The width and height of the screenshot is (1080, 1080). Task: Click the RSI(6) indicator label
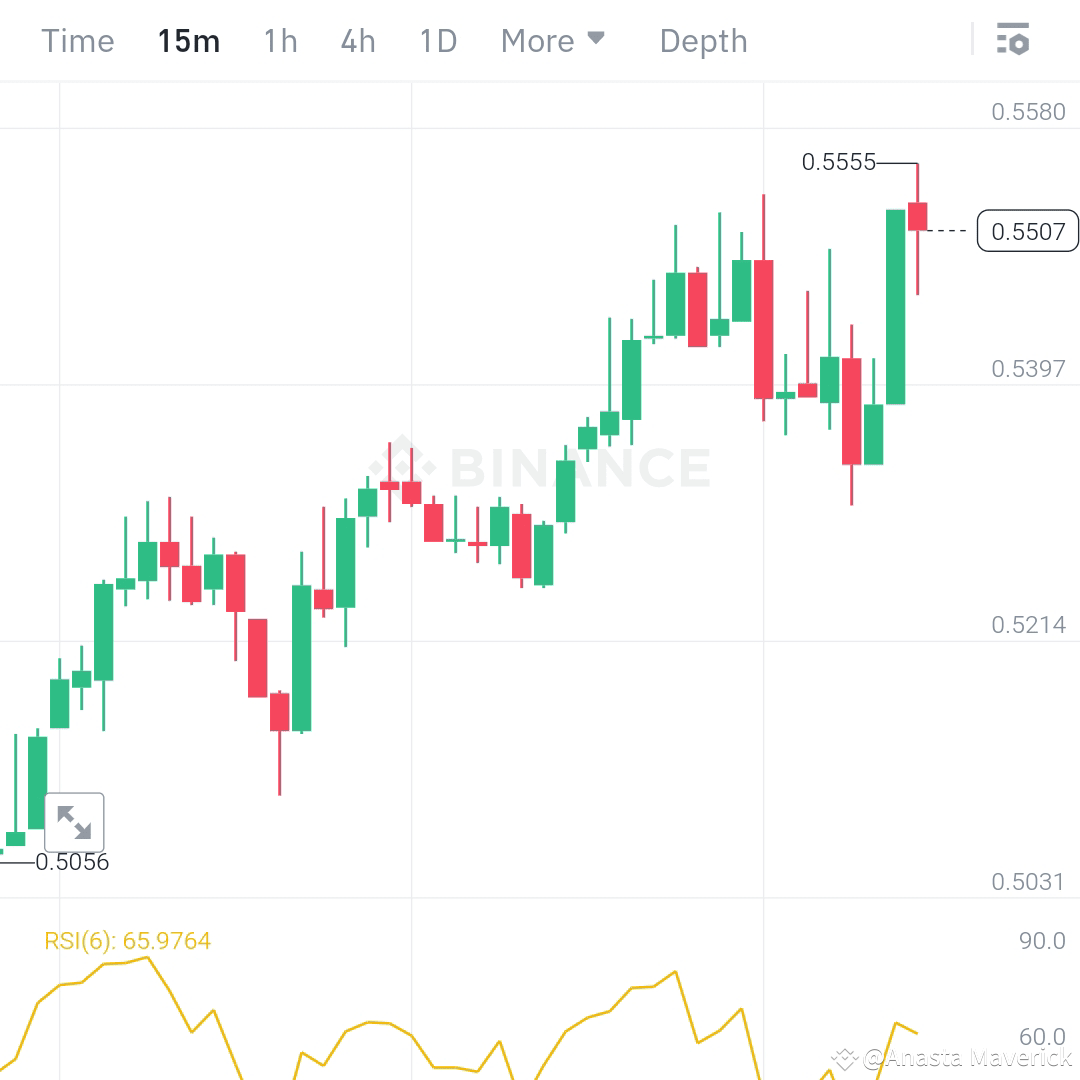point(126,940)
